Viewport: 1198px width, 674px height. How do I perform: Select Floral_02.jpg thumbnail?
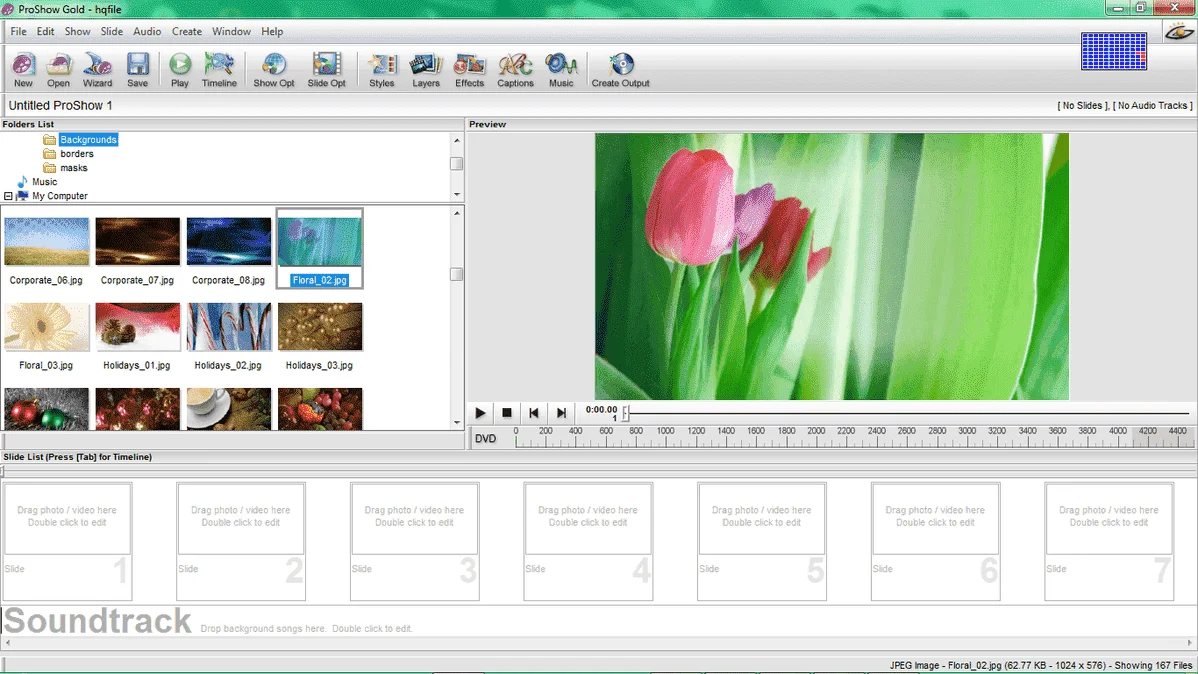[319, 249]
